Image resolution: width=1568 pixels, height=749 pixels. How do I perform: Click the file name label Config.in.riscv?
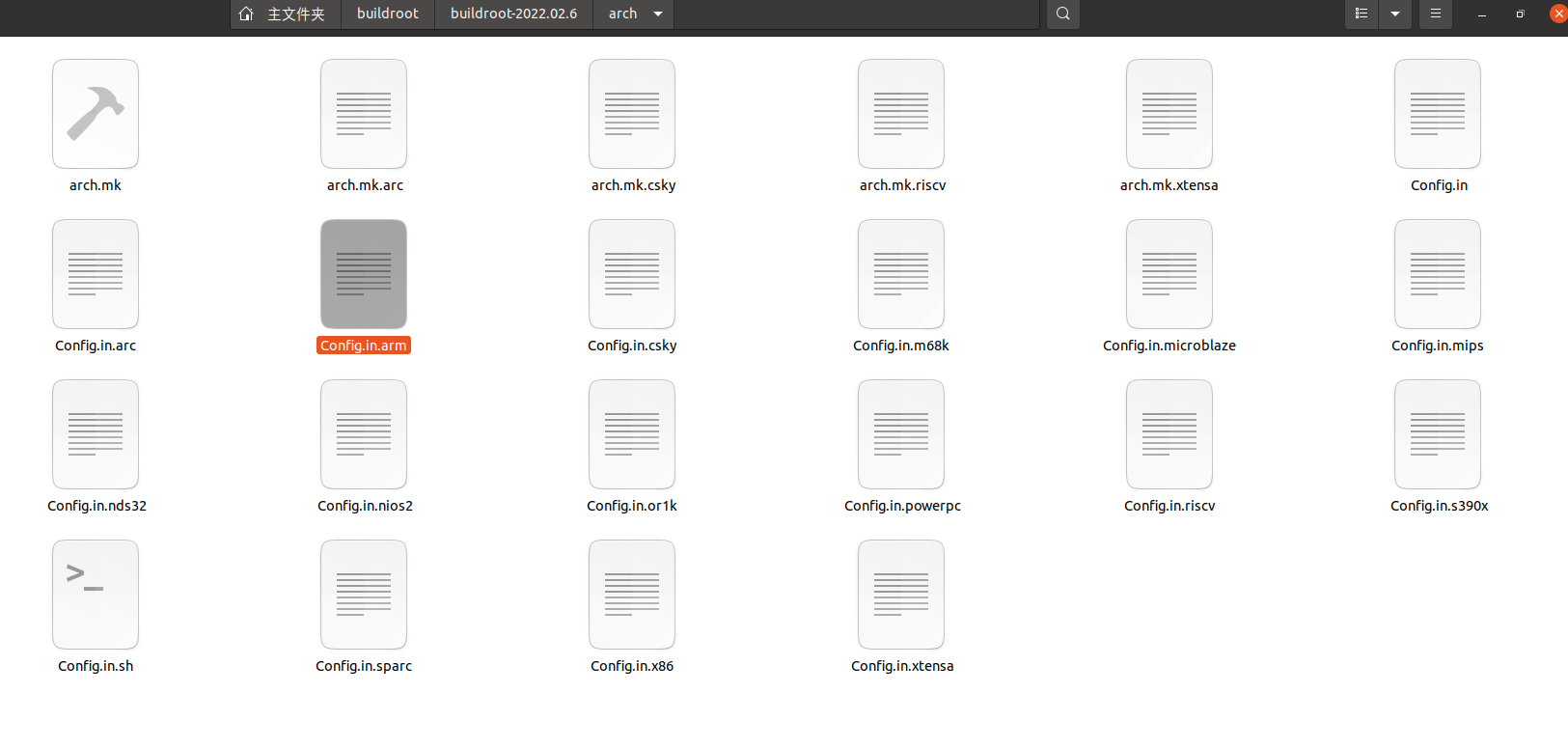(x=1169, y=506)
